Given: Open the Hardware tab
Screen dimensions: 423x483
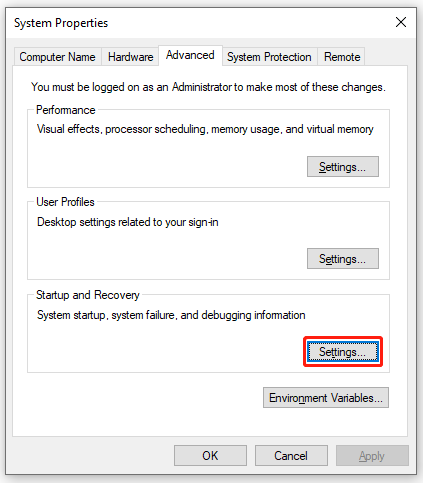Looking at the screenshot, I should (x=130, y=57).
